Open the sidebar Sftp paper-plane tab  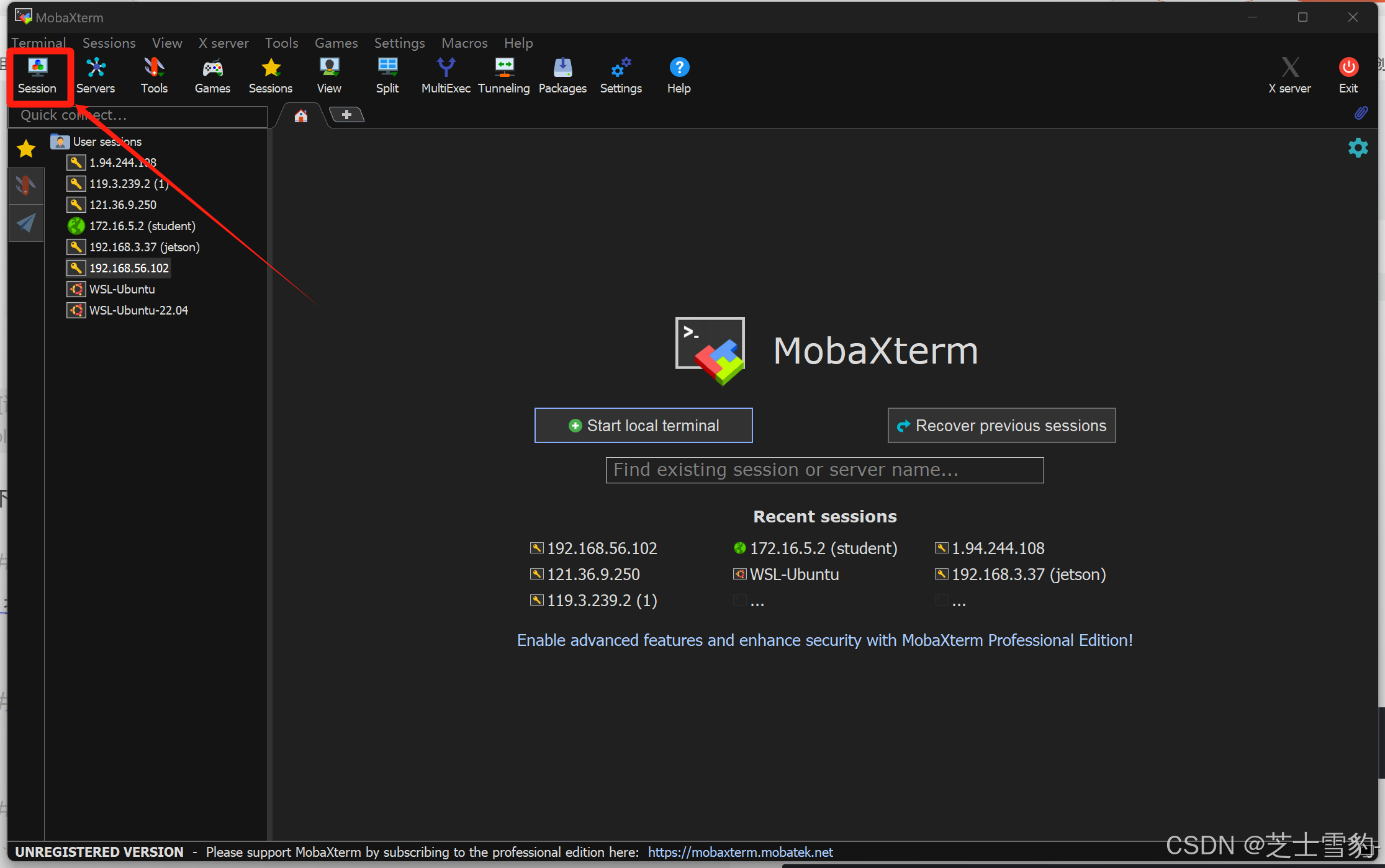click(26, 223)
